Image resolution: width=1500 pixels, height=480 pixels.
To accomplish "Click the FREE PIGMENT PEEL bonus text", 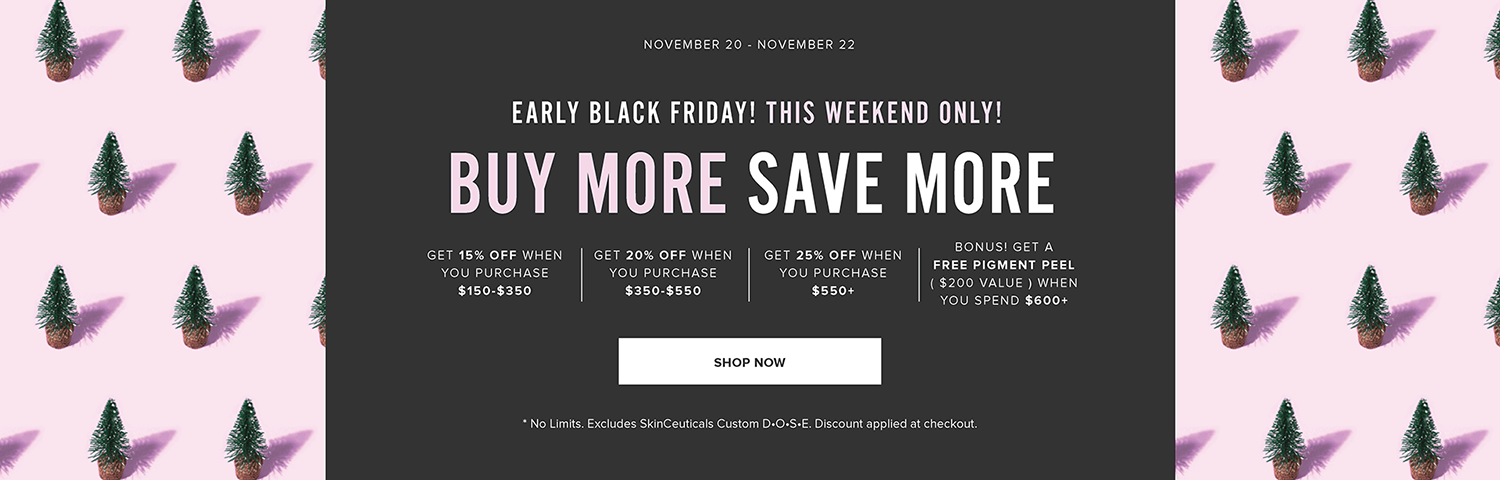I will point(1004,265).
